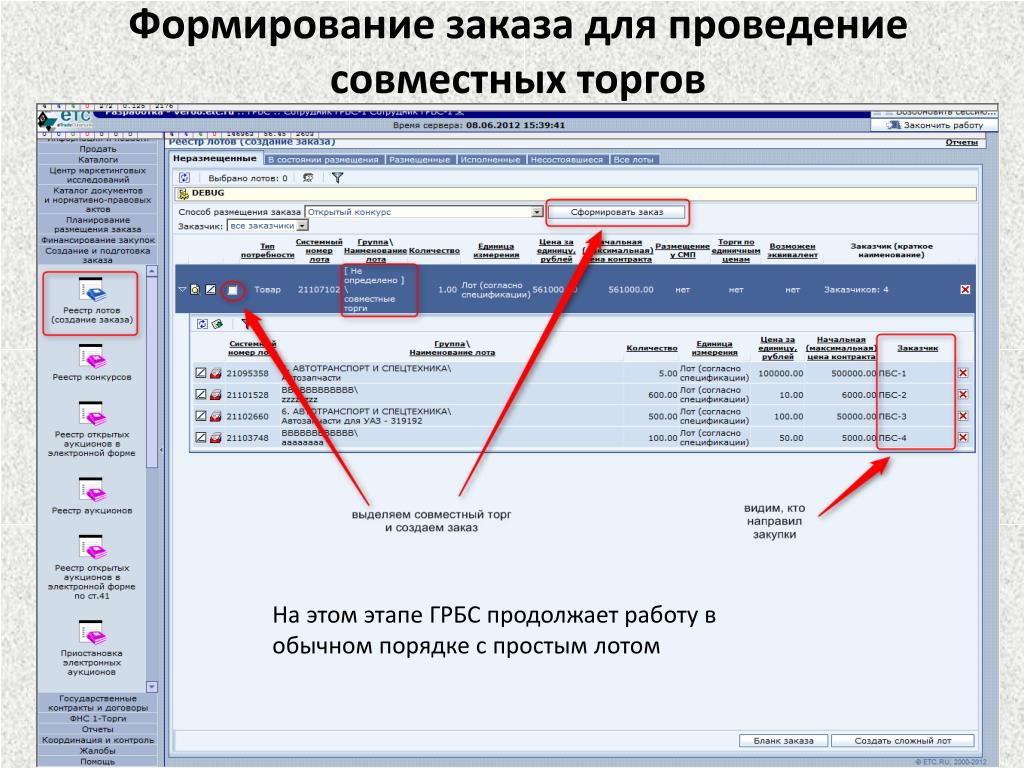Click edit icon on lot 21107102 row
1024x768 pixels.
coord(210,289)
